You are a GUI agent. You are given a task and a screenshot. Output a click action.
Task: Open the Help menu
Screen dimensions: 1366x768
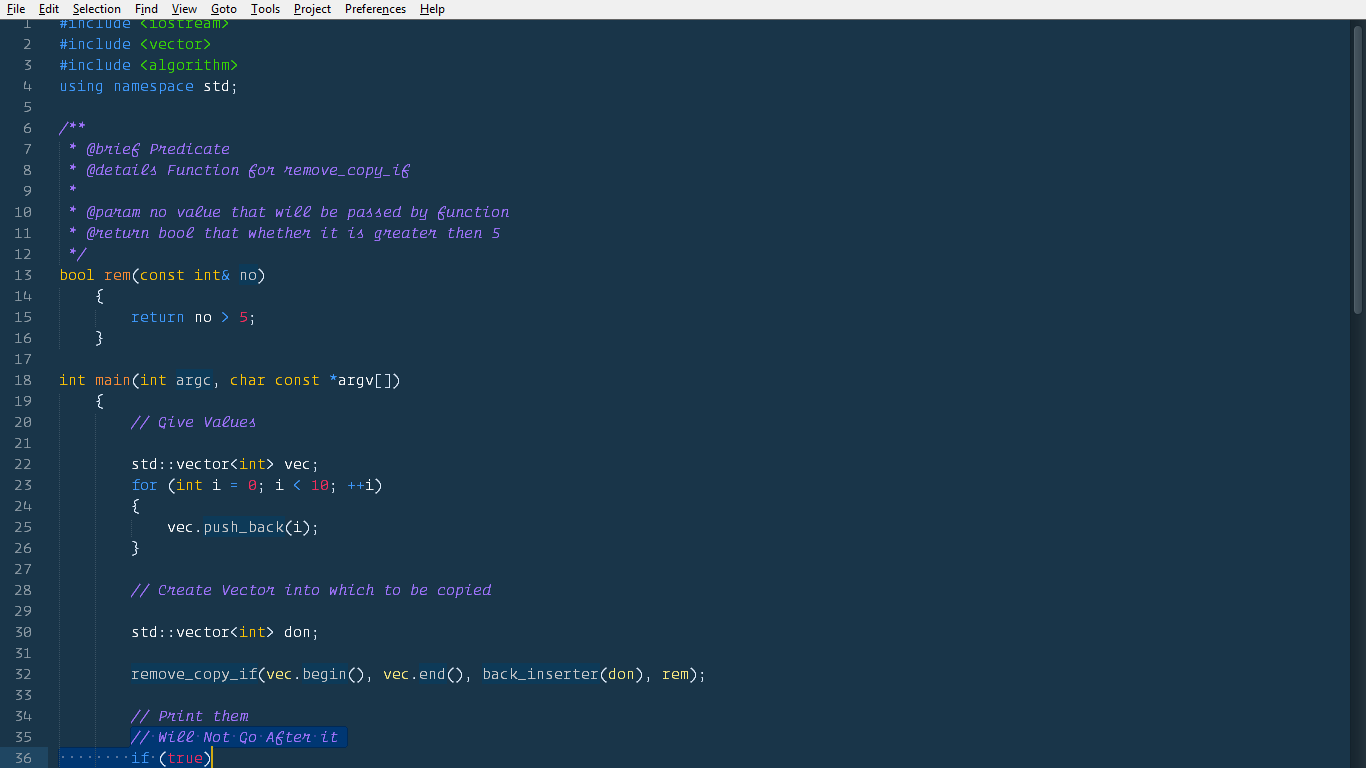432,9
